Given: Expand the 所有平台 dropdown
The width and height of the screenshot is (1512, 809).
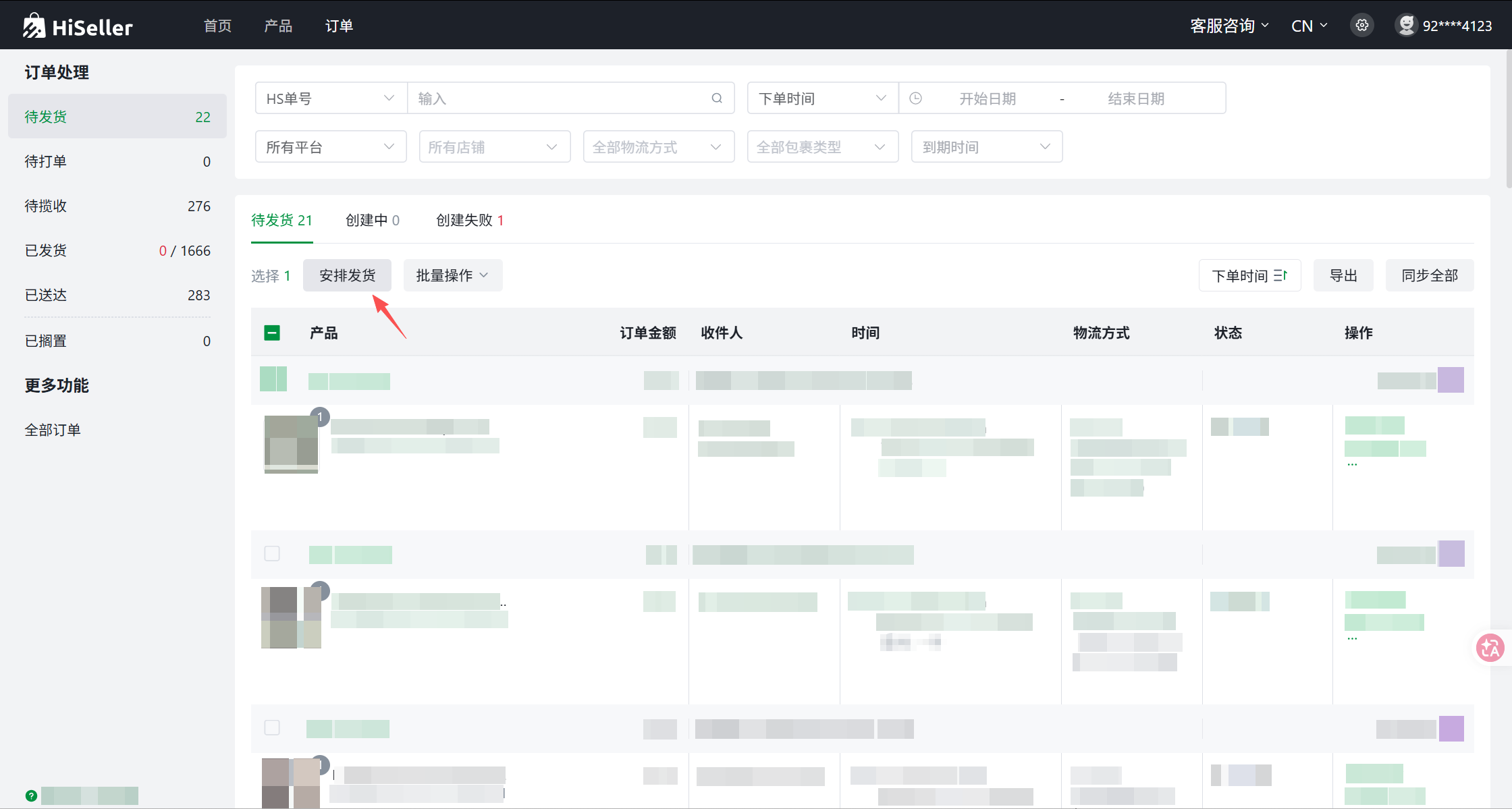Looking at the screenshot, I should 331,147.
